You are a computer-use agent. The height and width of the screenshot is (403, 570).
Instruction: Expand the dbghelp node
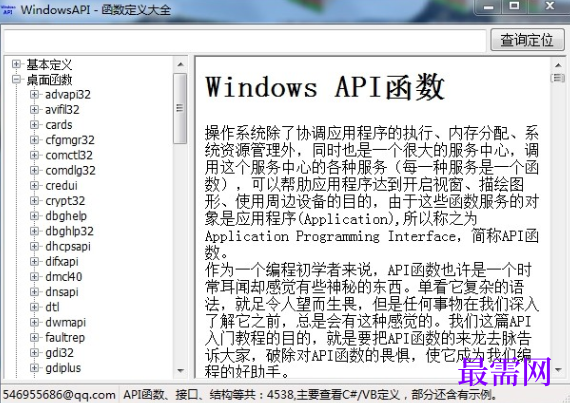point(34,216)
